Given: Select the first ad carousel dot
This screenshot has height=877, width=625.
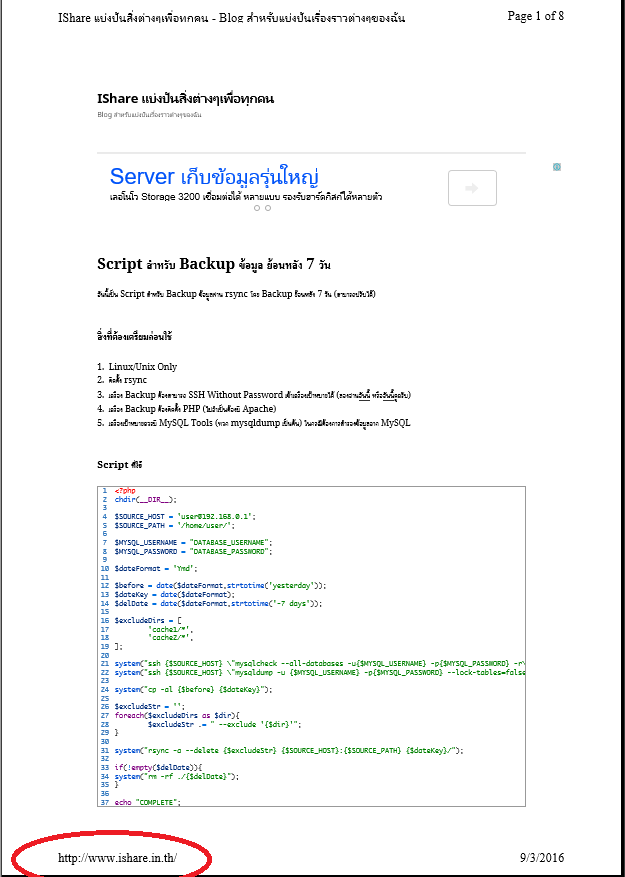Looking at the screenshot, I should [x=256, y=208].
